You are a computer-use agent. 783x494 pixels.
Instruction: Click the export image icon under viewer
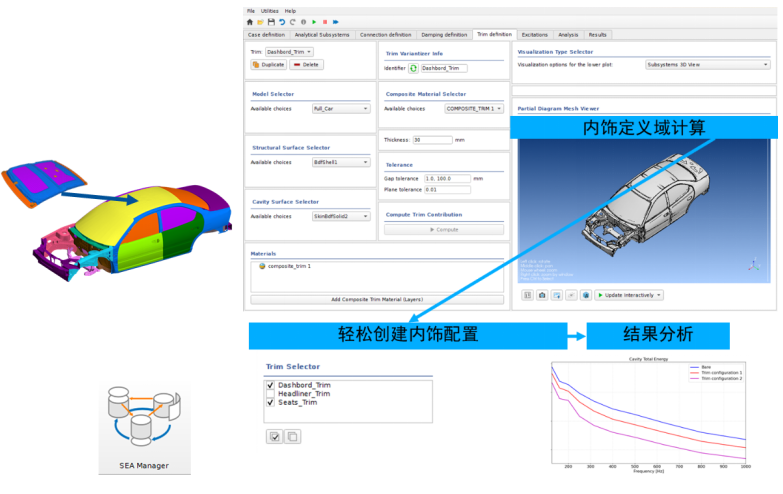click(x=557, y=295)
